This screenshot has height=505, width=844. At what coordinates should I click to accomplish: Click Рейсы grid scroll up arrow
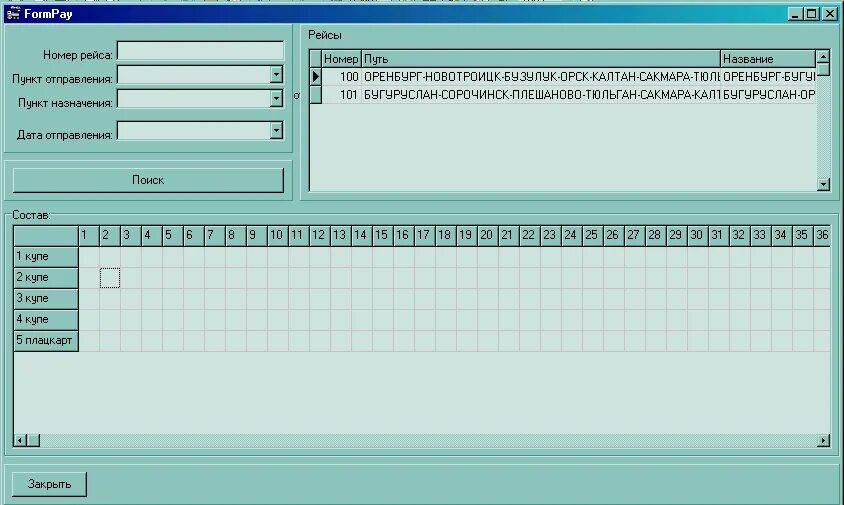(x=823, y=56)
